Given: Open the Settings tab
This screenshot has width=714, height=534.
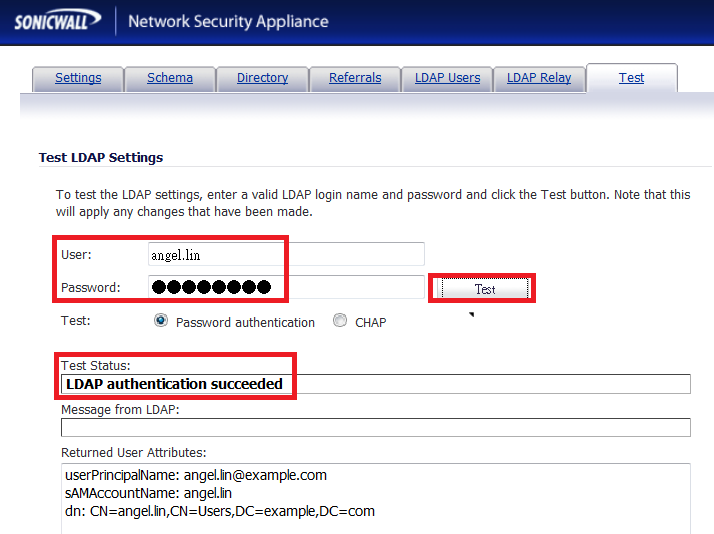Looking at the screenshot, I should point(78,78).
